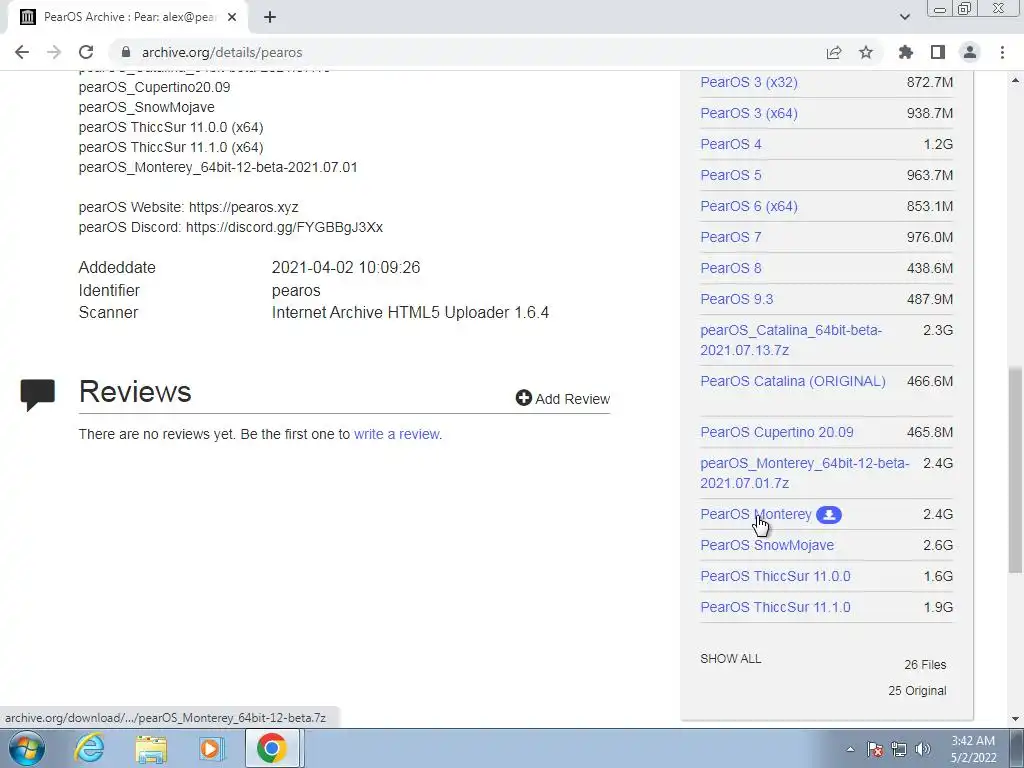Expand the tab search chevron
Image resolution: width=1024 pixels, height=768 pixels.
(x=904, y=17)
